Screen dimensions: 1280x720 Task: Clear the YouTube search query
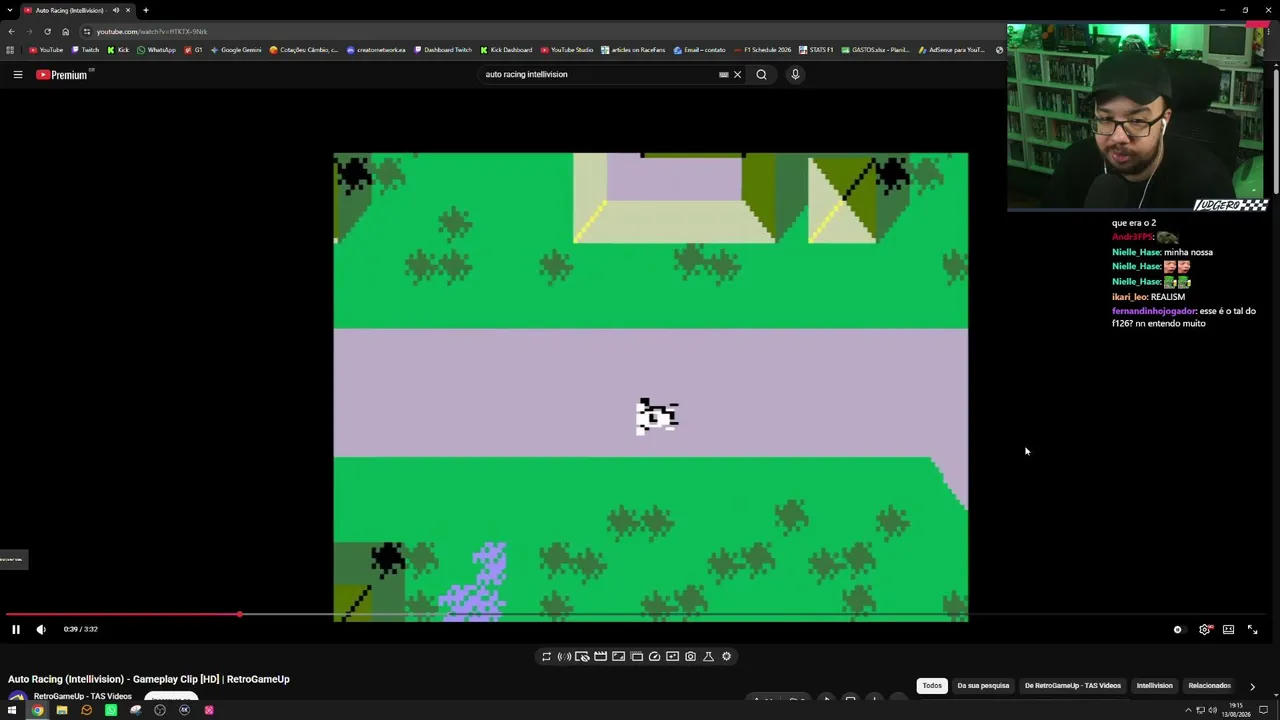pyautogui.click(x=738, y=74)
